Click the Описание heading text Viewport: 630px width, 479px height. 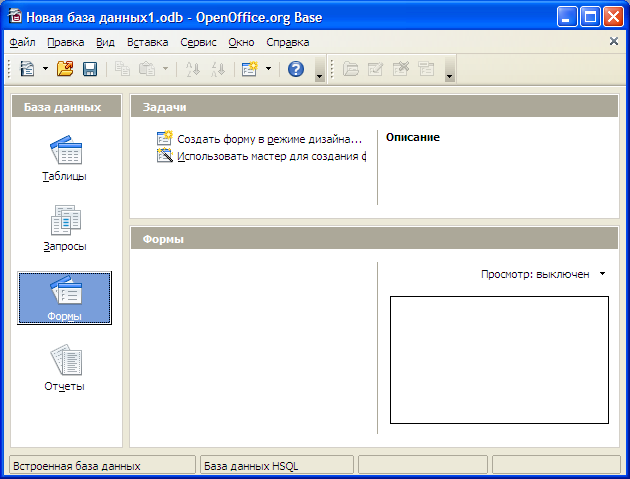coord(413,137)
